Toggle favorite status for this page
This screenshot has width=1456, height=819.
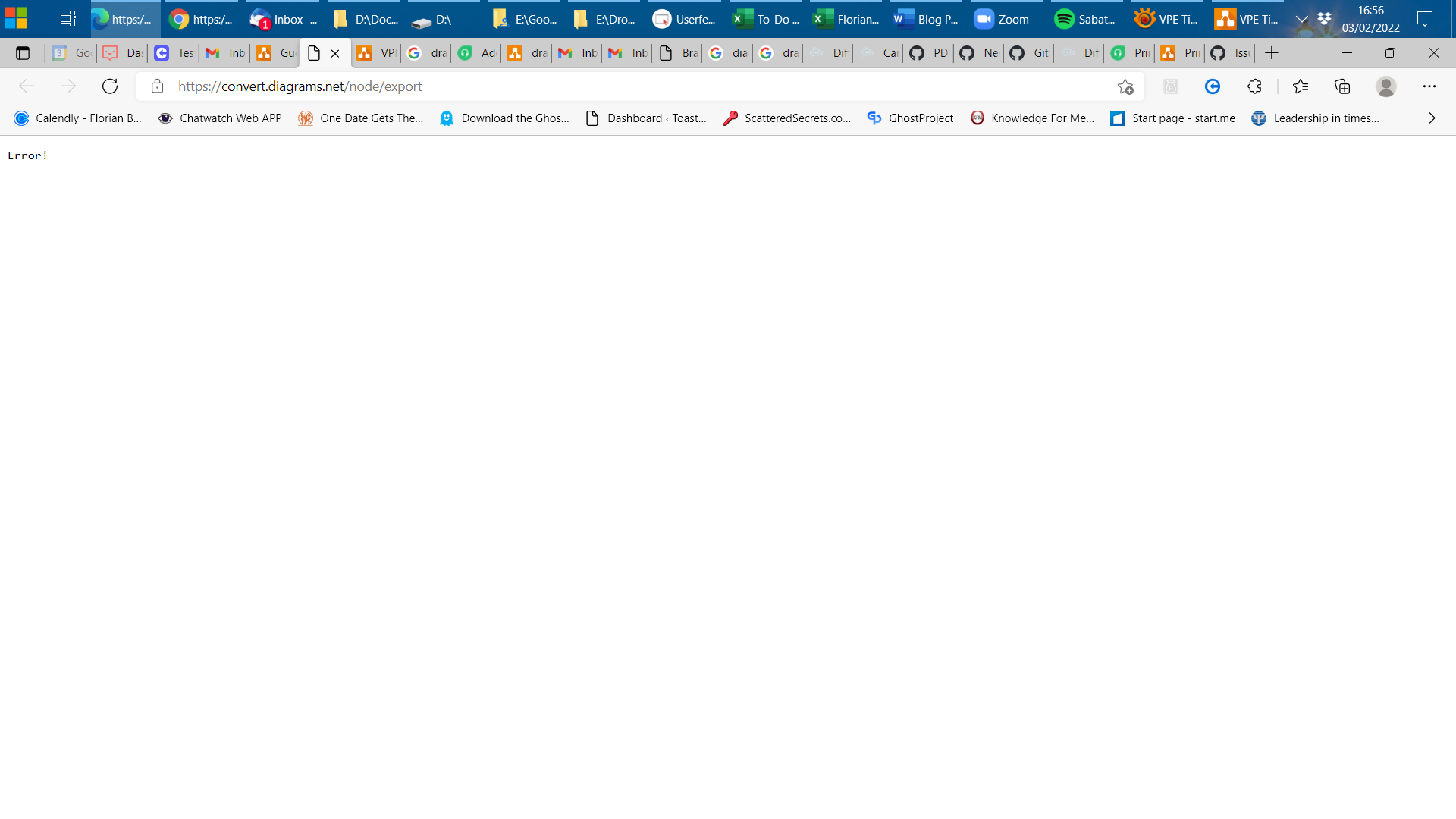[1126, 86]
